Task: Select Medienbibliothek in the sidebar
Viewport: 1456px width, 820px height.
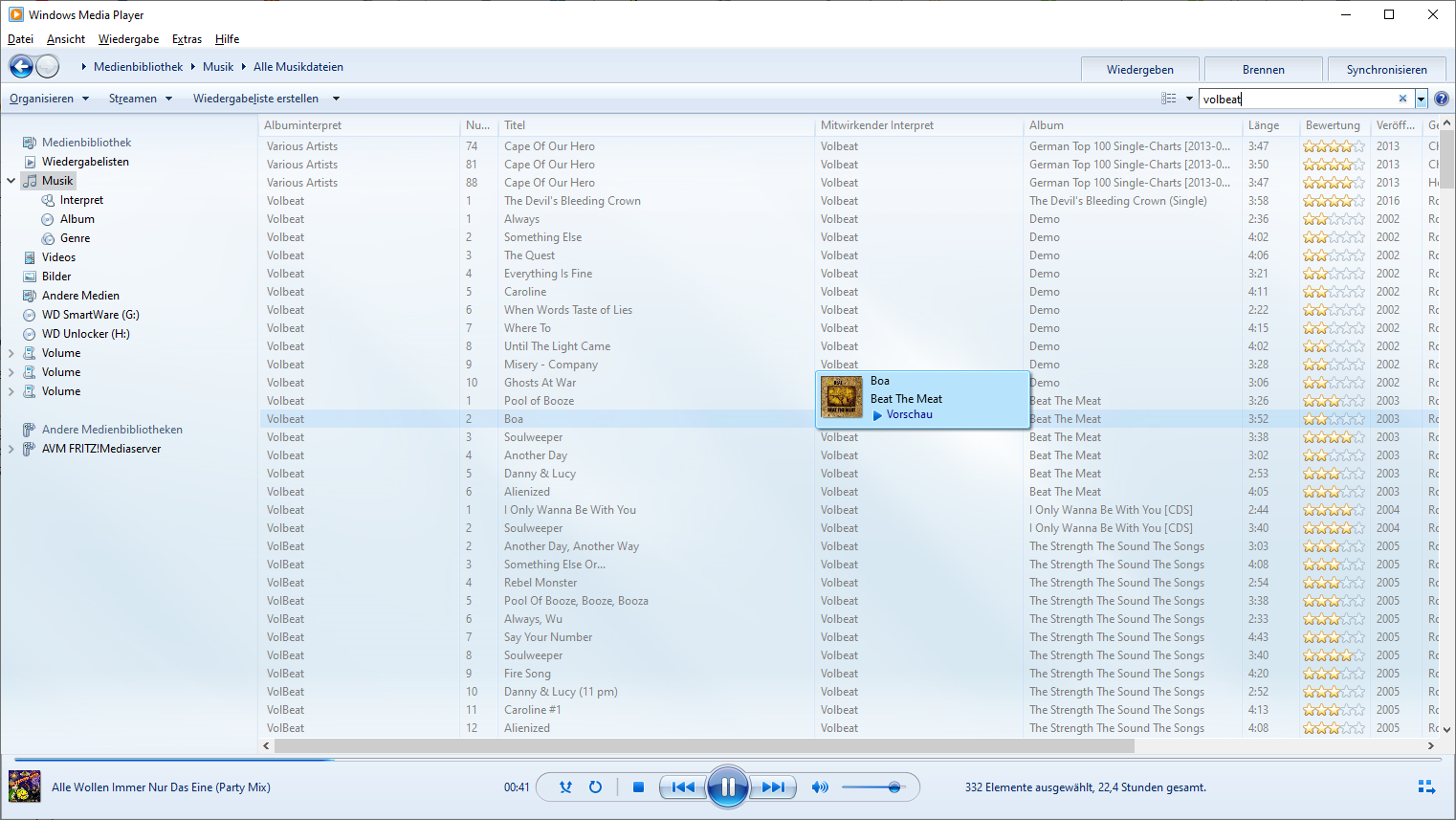Action: pyautogui.click(x=86, y=143)
